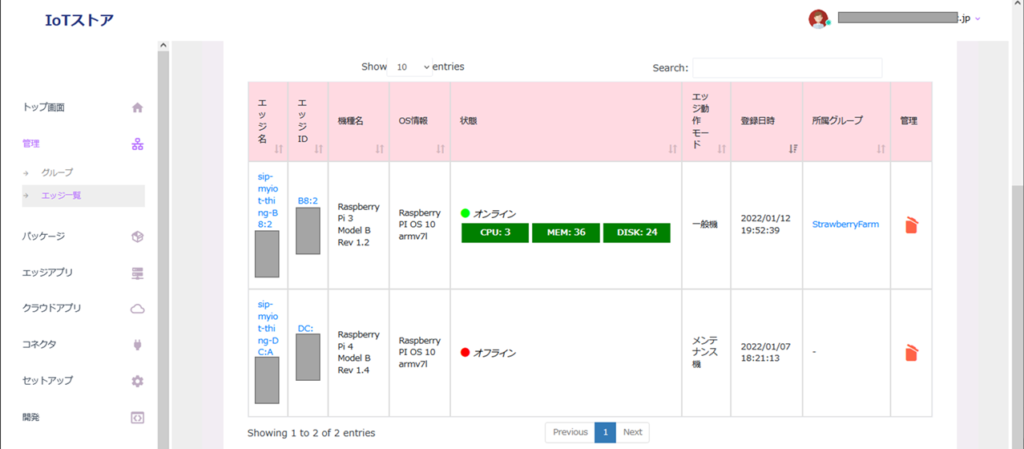This screenshot has width=1024, height=449.
Task: Click the Previous pagination button
Action: (x=570, y=432)
